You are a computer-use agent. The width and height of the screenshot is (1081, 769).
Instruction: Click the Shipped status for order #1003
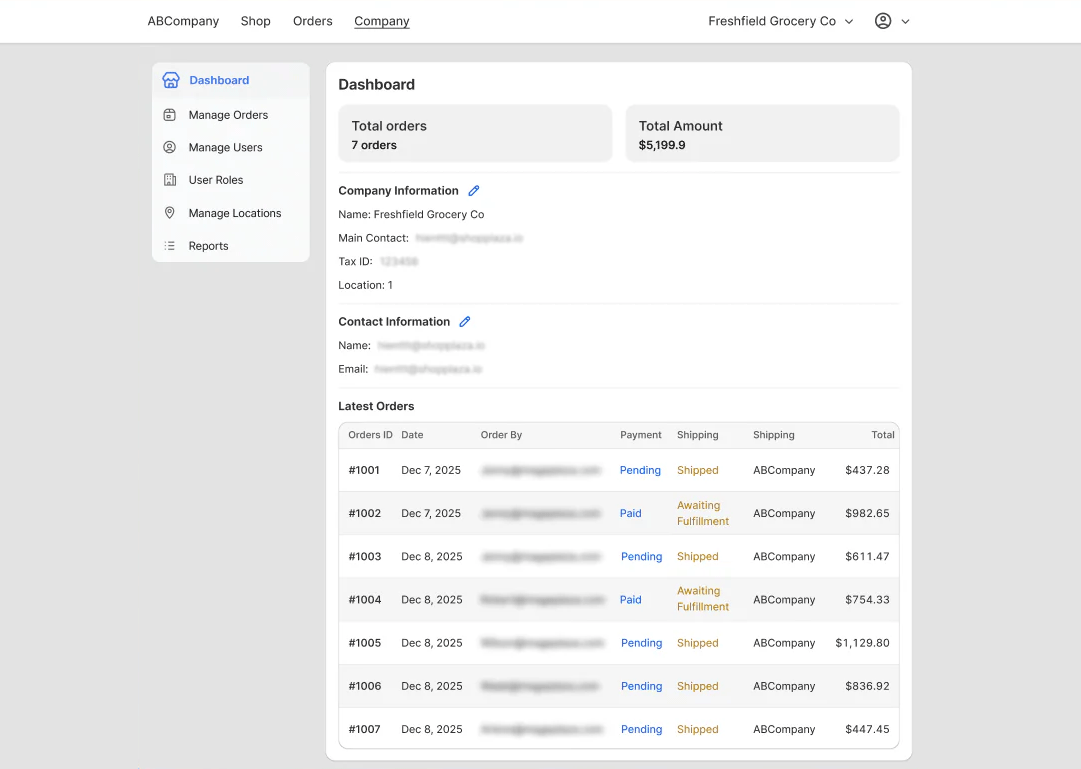(697, 556)
